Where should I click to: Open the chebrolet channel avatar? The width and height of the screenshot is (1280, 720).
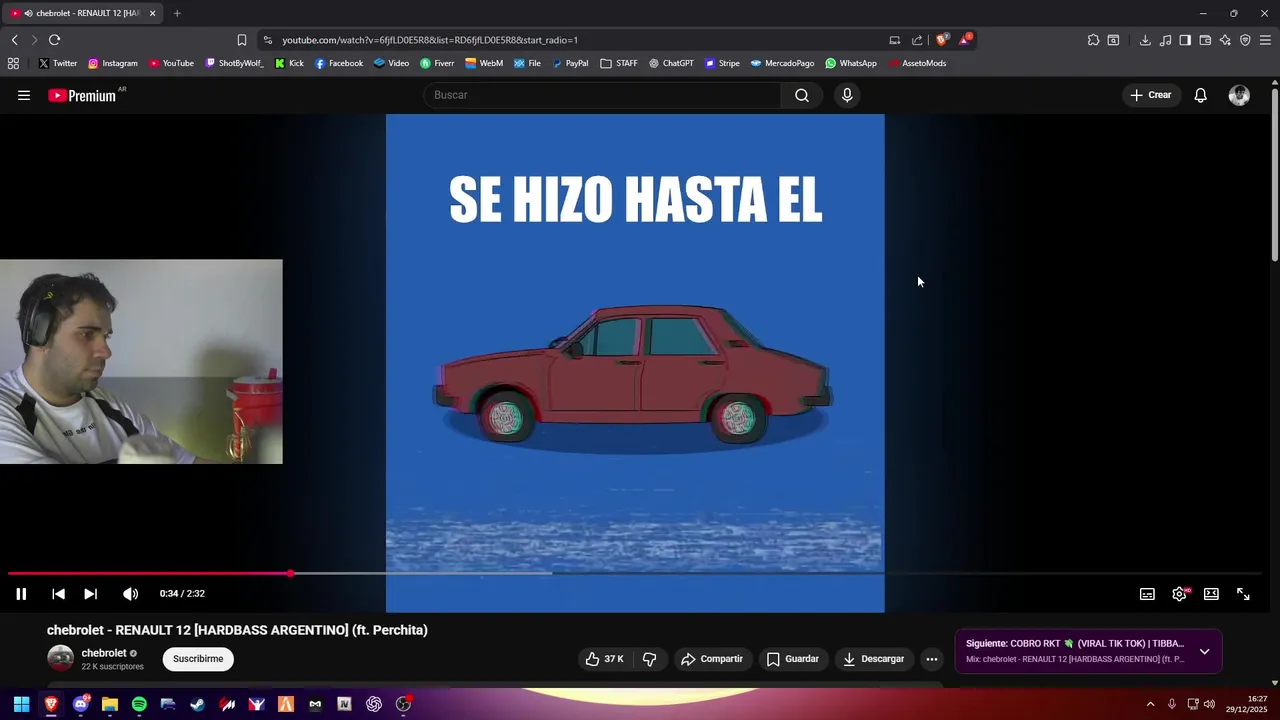click(61, 658)
